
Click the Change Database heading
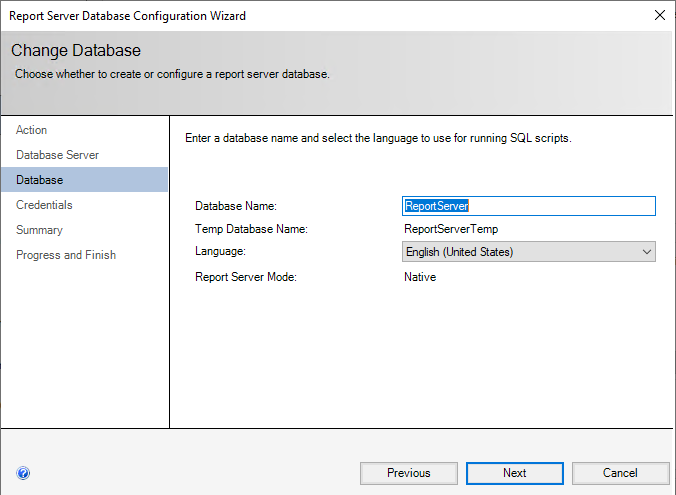[76, 51]
